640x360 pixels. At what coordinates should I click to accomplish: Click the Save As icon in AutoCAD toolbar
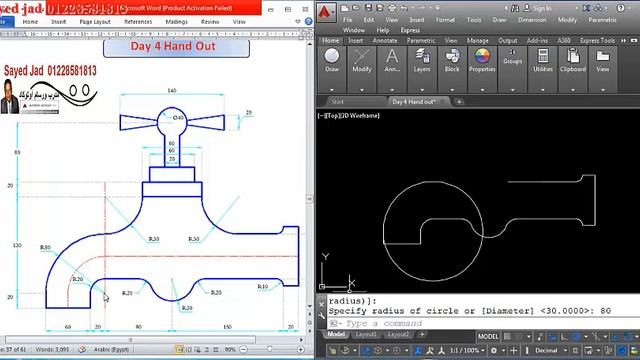point(380,8)
